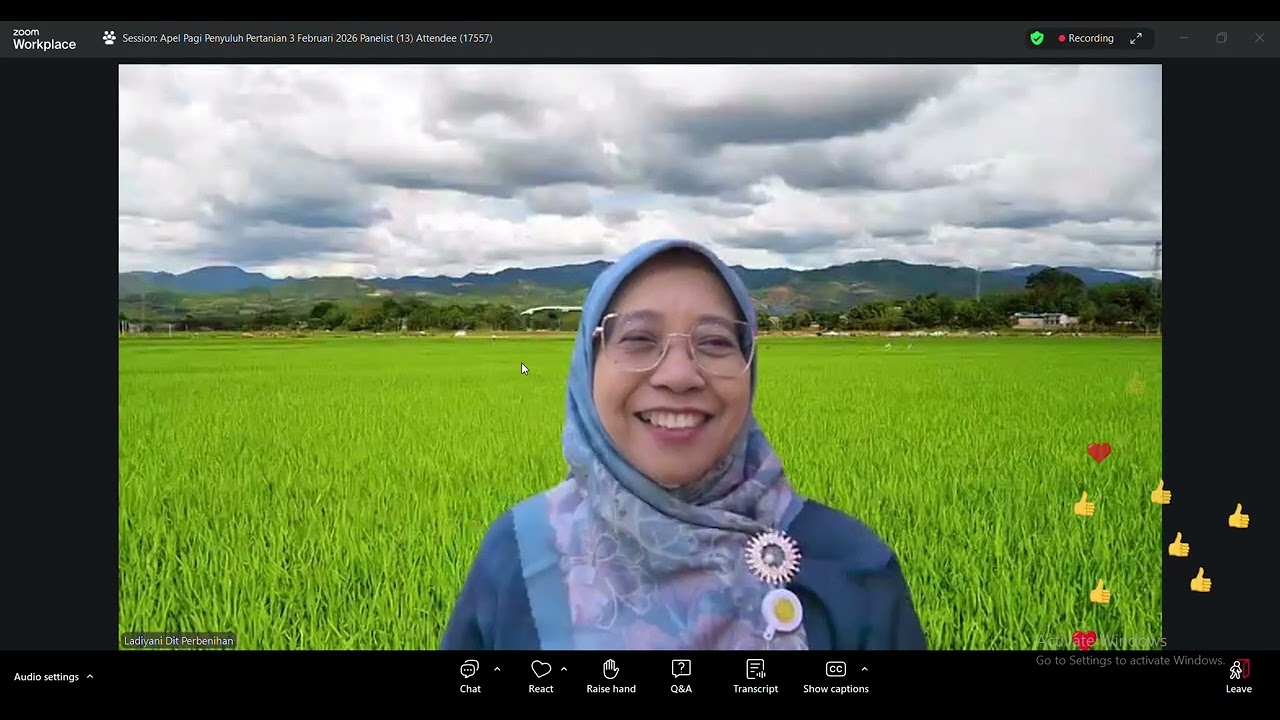Open the Transcript panel

755,677
